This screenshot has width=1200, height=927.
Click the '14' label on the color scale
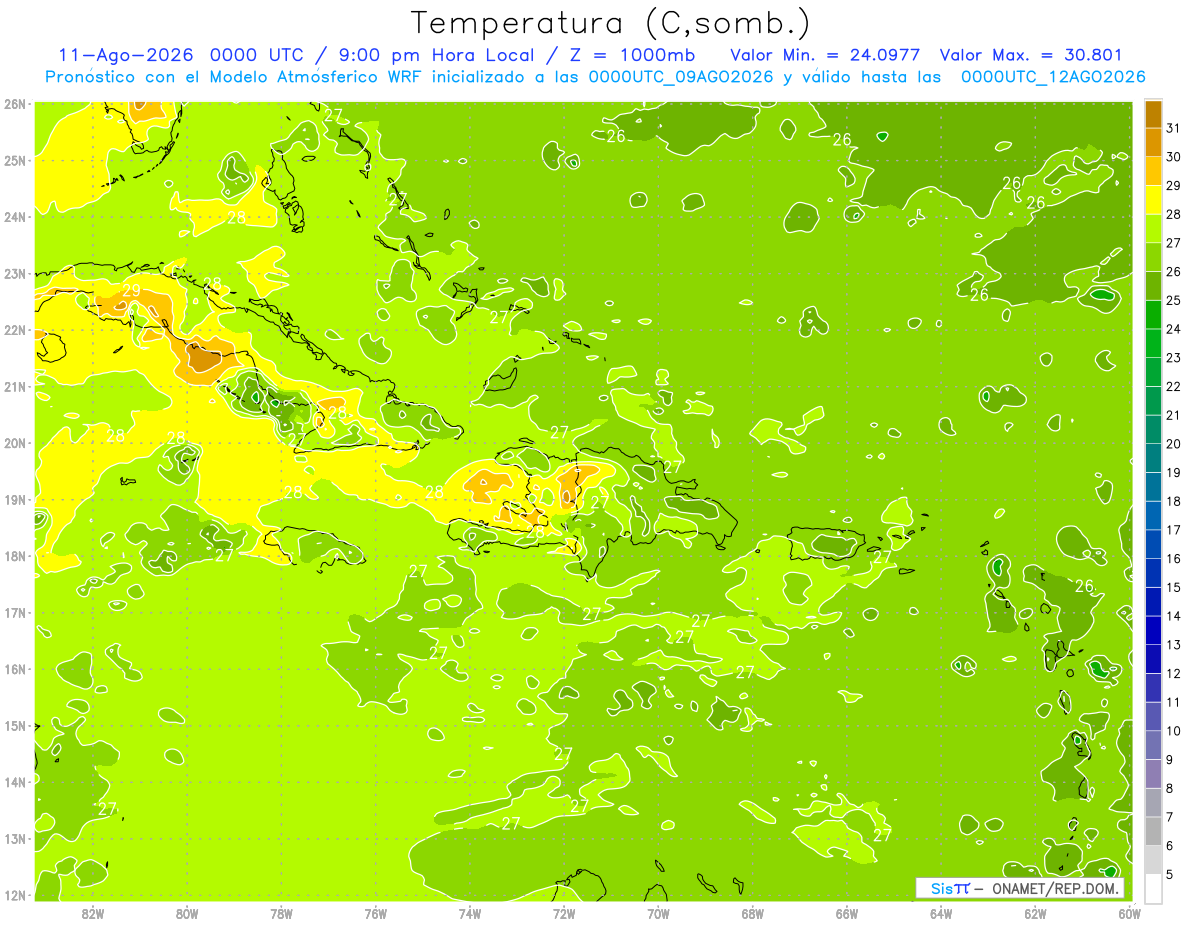pyautogui.click(x=1173, y=616)
